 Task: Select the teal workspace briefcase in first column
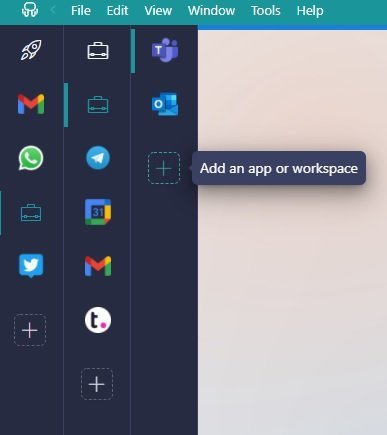pyautogui.click(x=31, y=213)
